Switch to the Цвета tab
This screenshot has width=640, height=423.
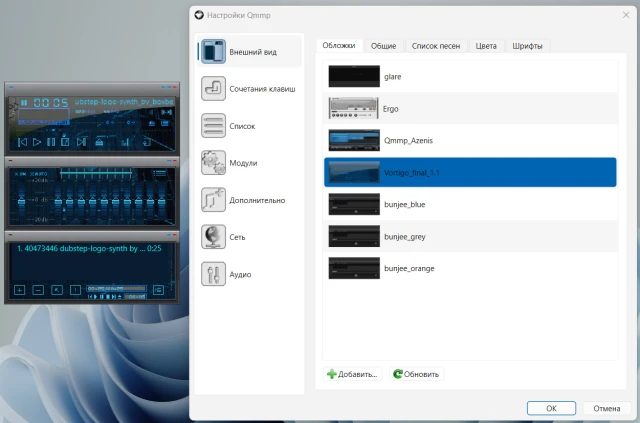click(486, 46)
